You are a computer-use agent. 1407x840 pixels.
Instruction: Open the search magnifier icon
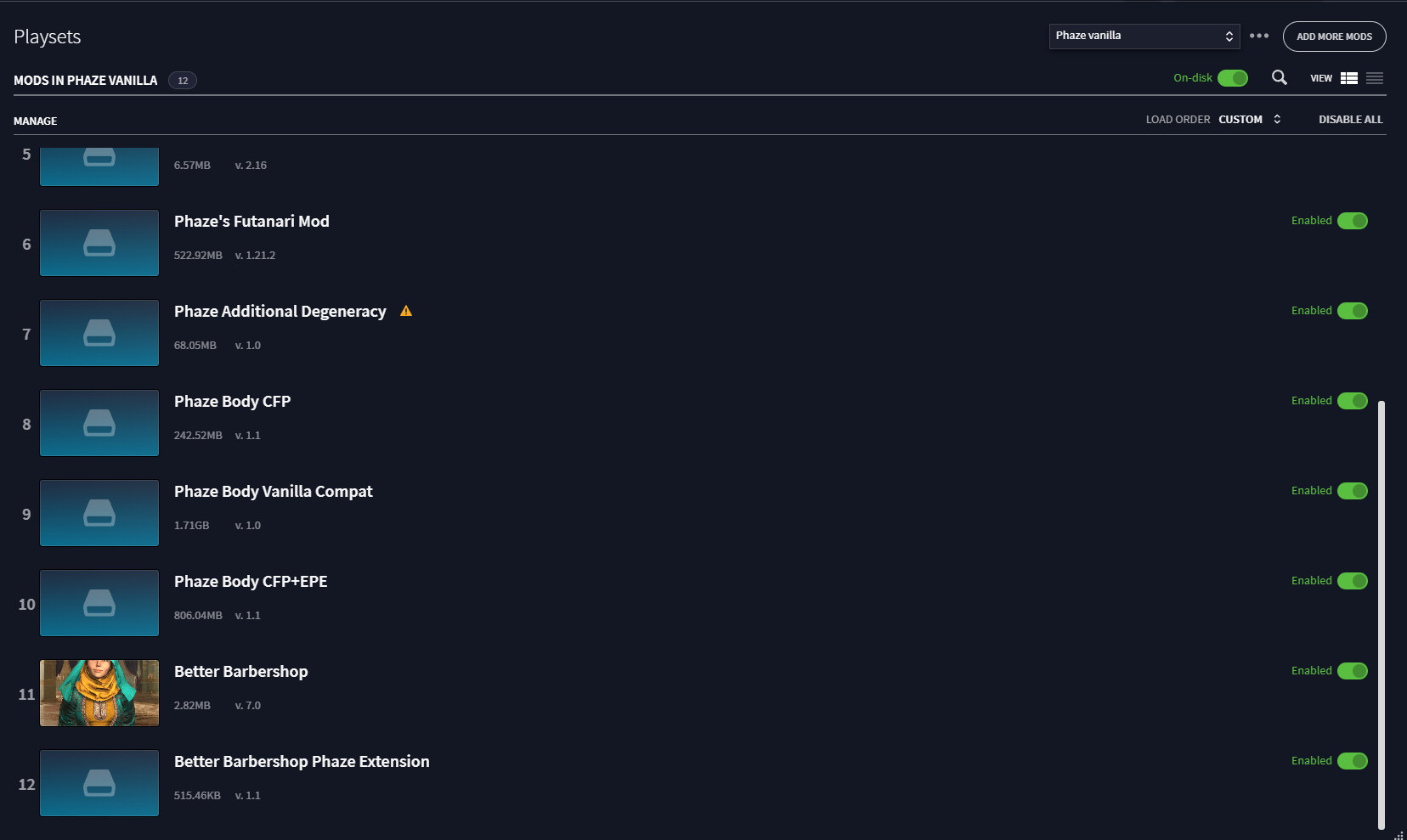(x=1279, y=77)
